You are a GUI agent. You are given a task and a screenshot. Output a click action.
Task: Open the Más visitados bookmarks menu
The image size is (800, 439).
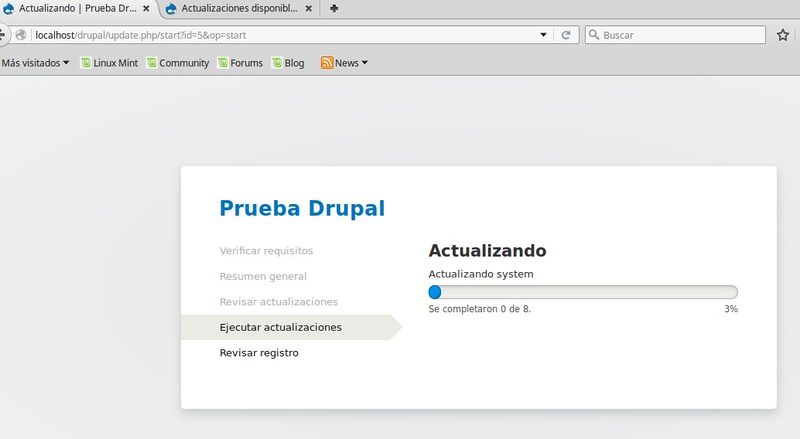point(35,63)
